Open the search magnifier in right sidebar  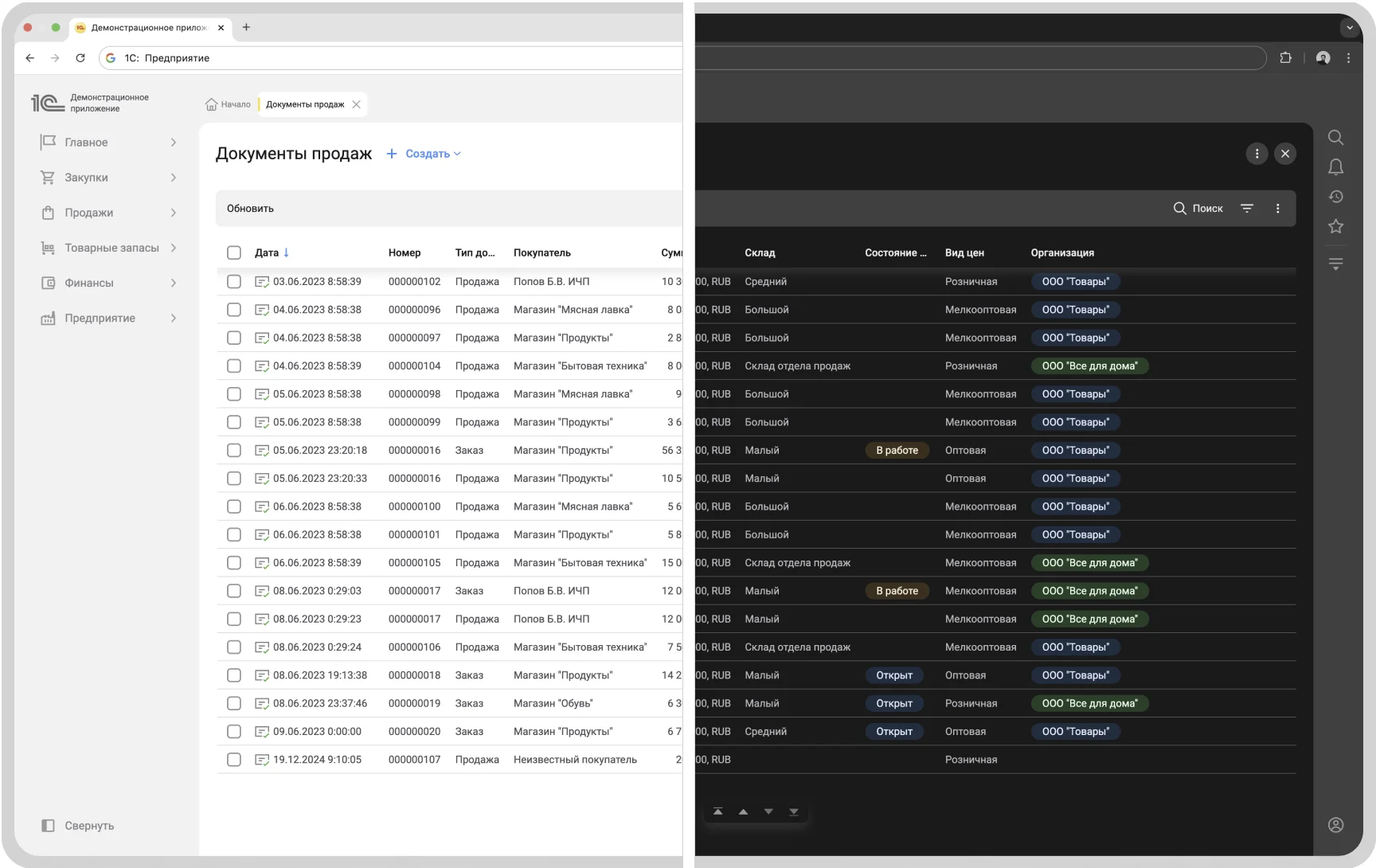(x=1335, y=137)
